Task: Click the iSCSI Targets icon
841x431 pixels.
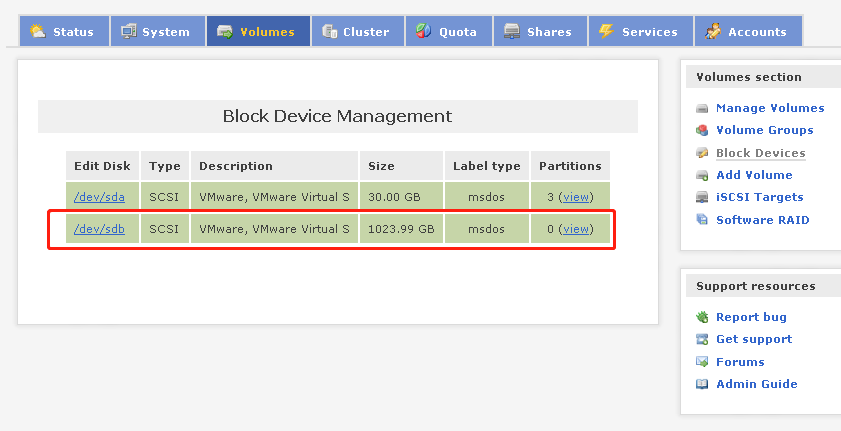Action: coord(703,197)
